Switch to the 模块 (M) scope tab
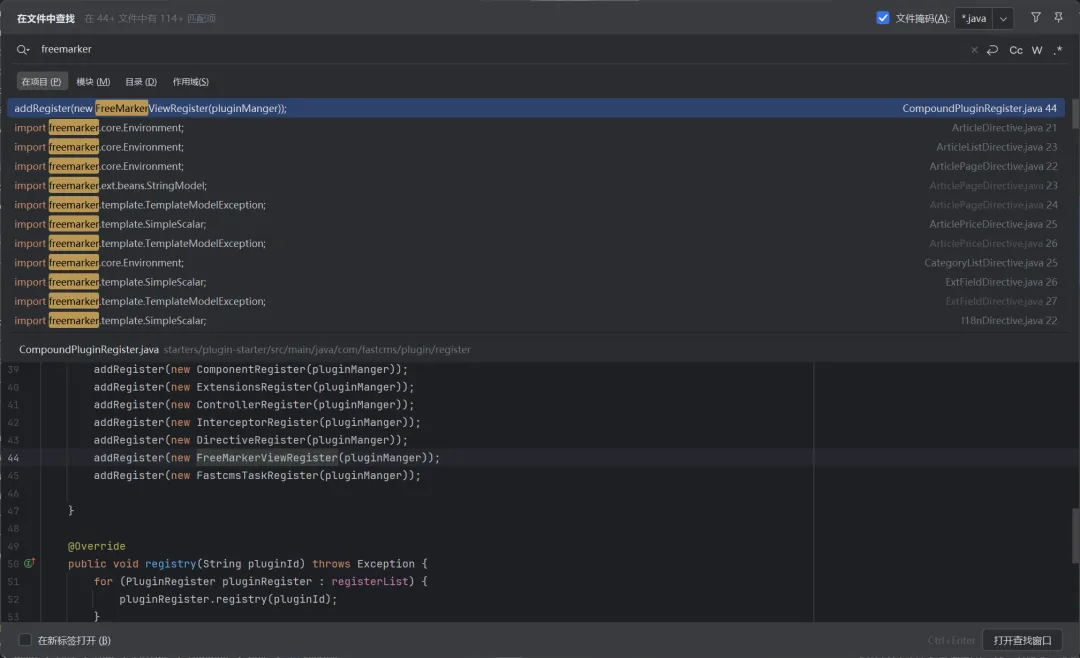Viewport: 1080px width, 658px height. tap(93, 82)
